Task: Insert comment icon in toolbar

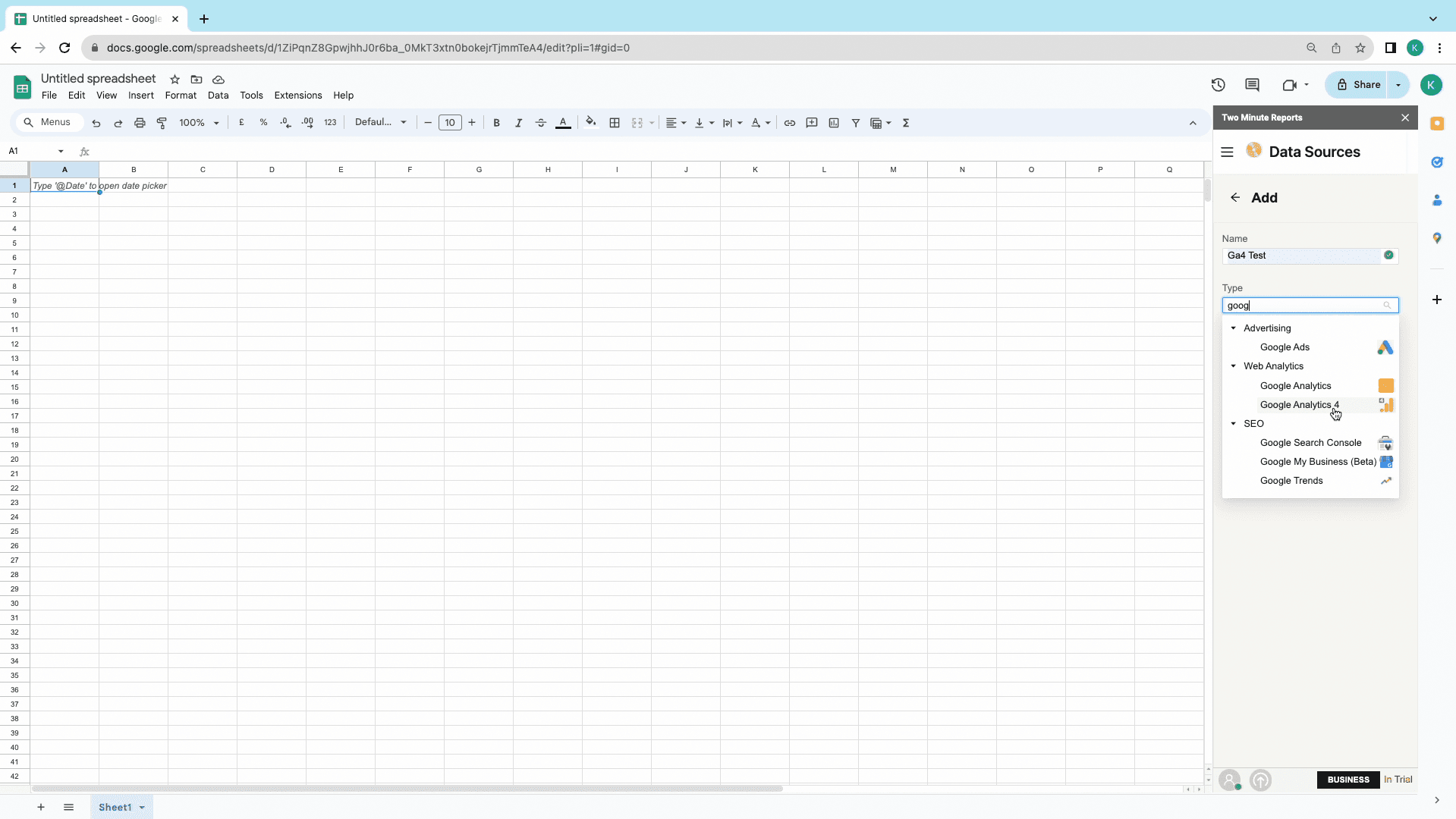Action: (x=812, y=123)
